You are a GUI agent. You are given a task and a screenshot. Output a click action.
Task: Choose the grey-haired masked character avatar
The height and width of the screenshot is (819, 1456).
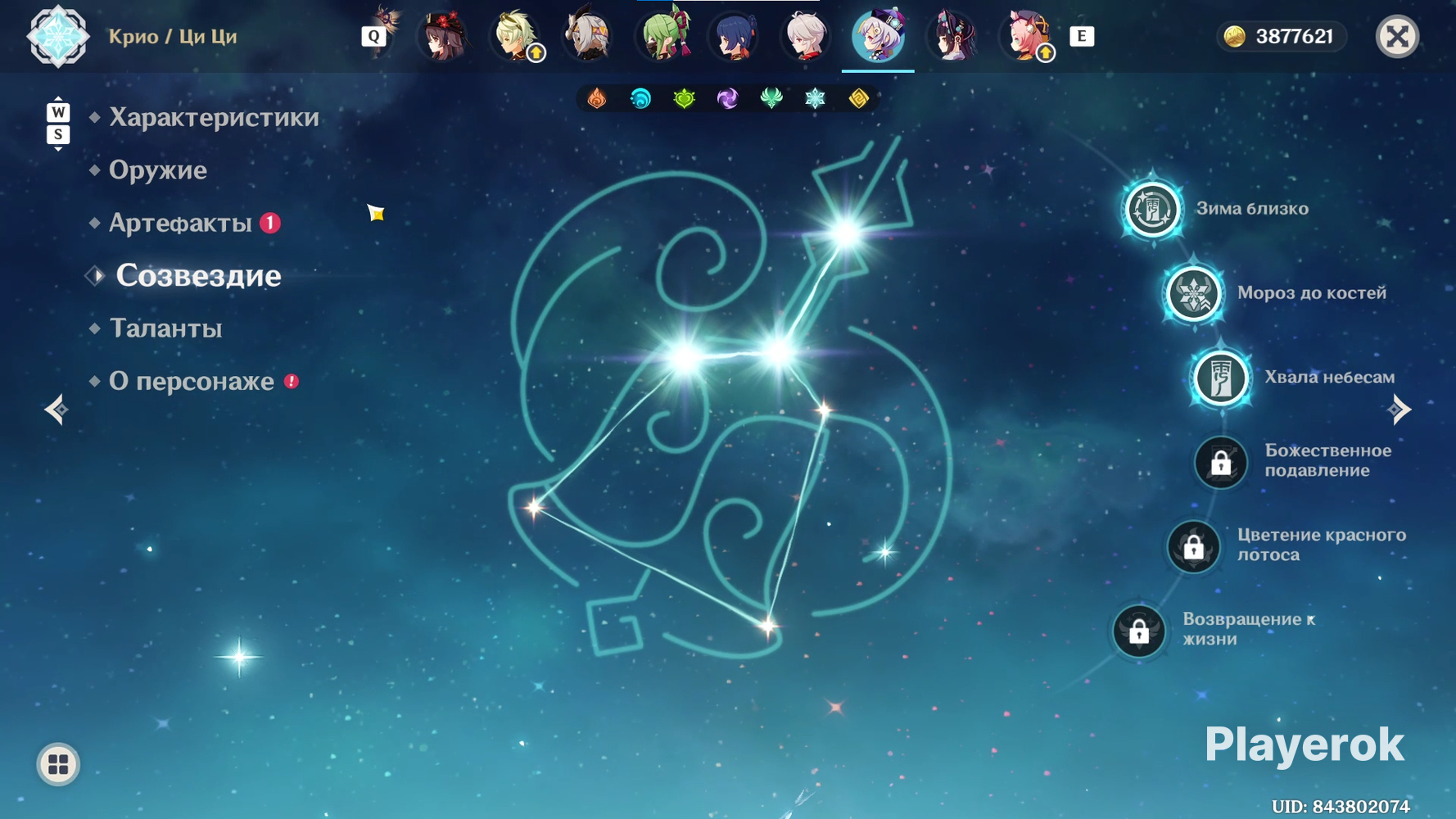pyautogui.click(x=588, y=36)
